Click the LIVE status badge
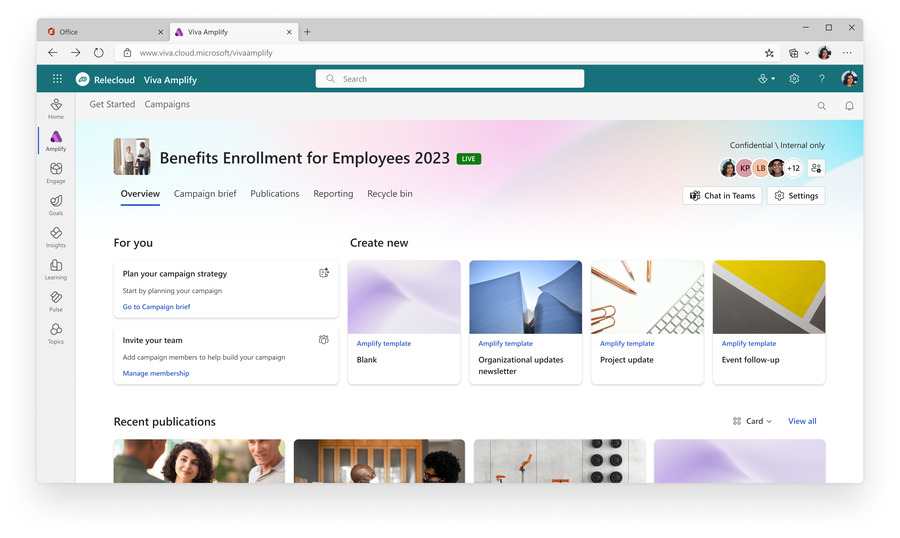 tap(468, 159)
